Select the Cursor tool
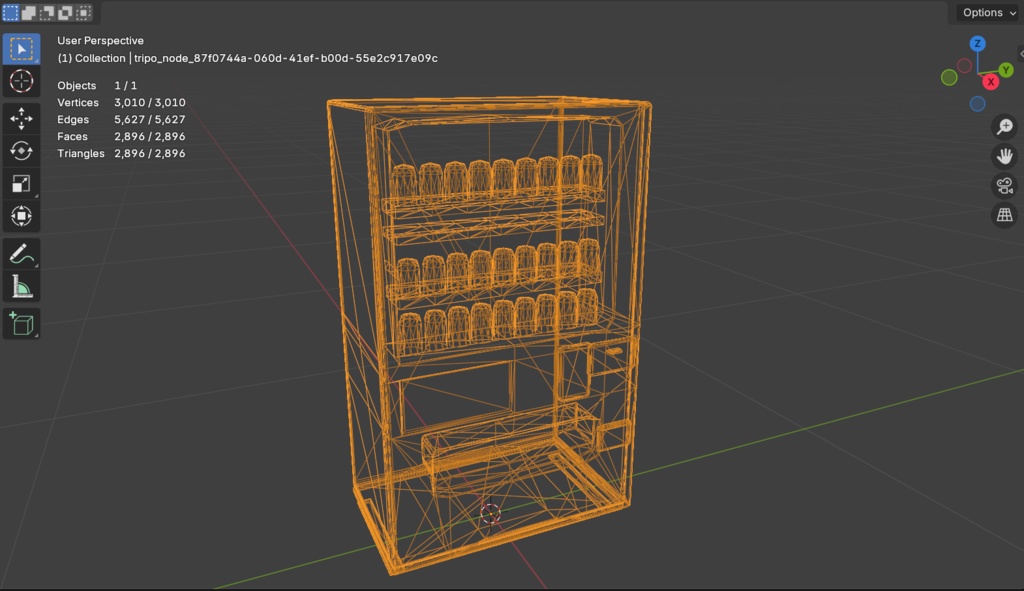This screenshot has width=1024, height=591. click(20, 82)
